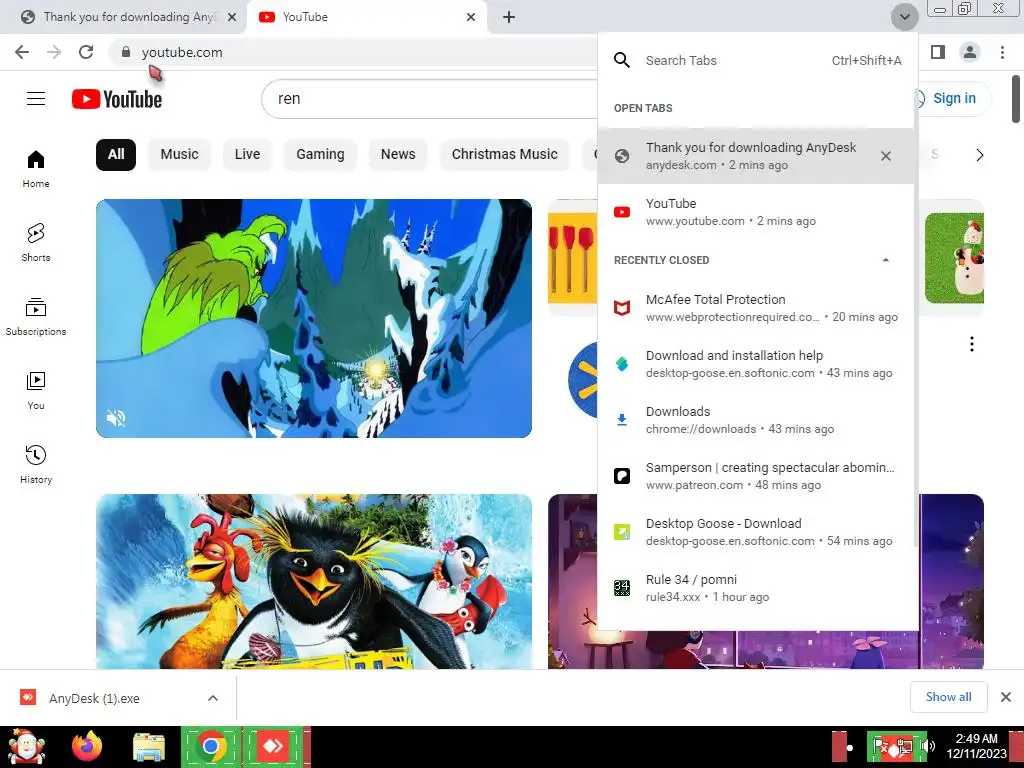Open the YouTube hamburger guide menu
This screenshot has width=1024, height=768.
36,99
